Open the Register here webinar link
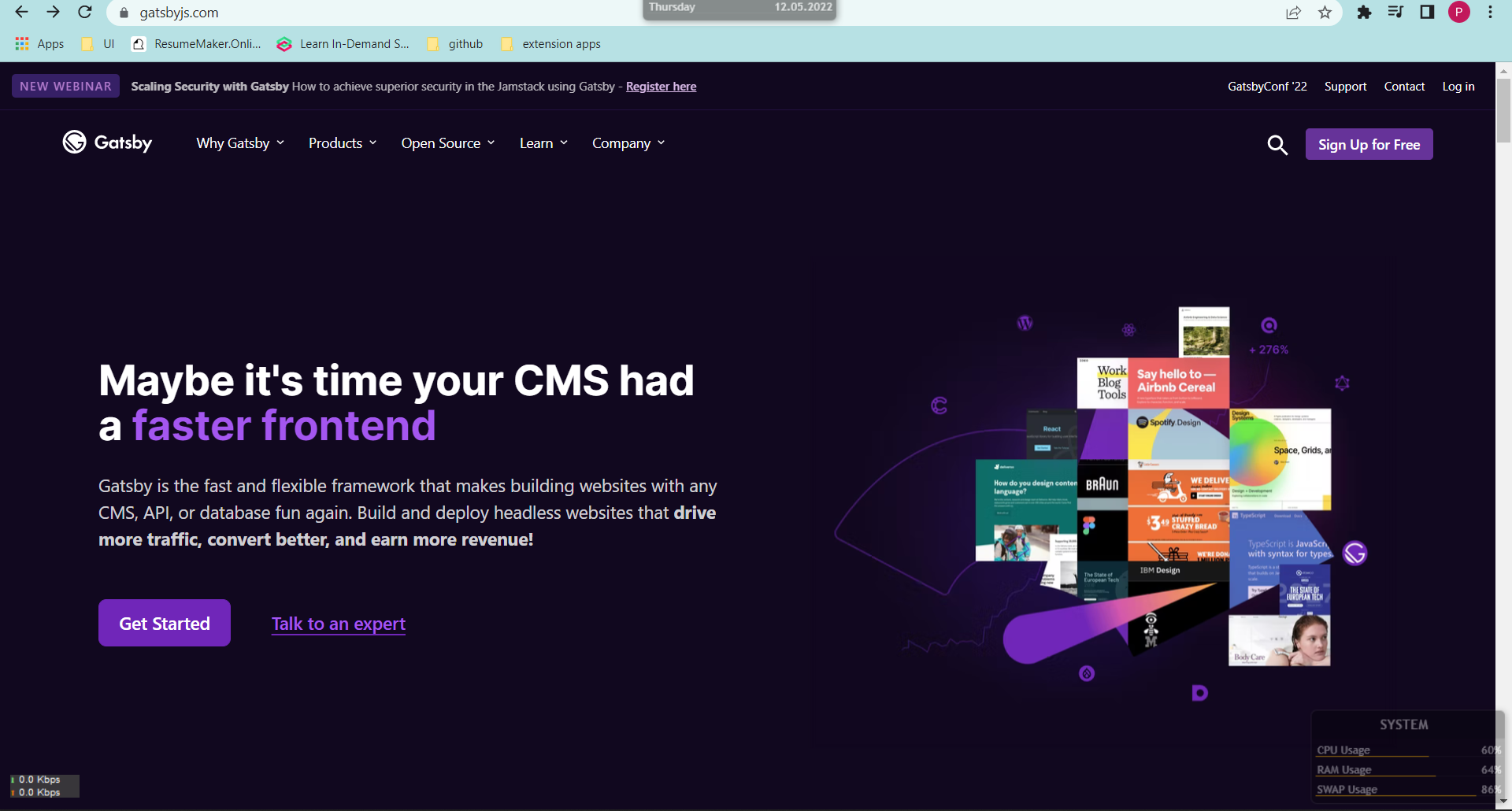Image resolution: width=1512 pixels, height=811 pixels. (661, 87)
